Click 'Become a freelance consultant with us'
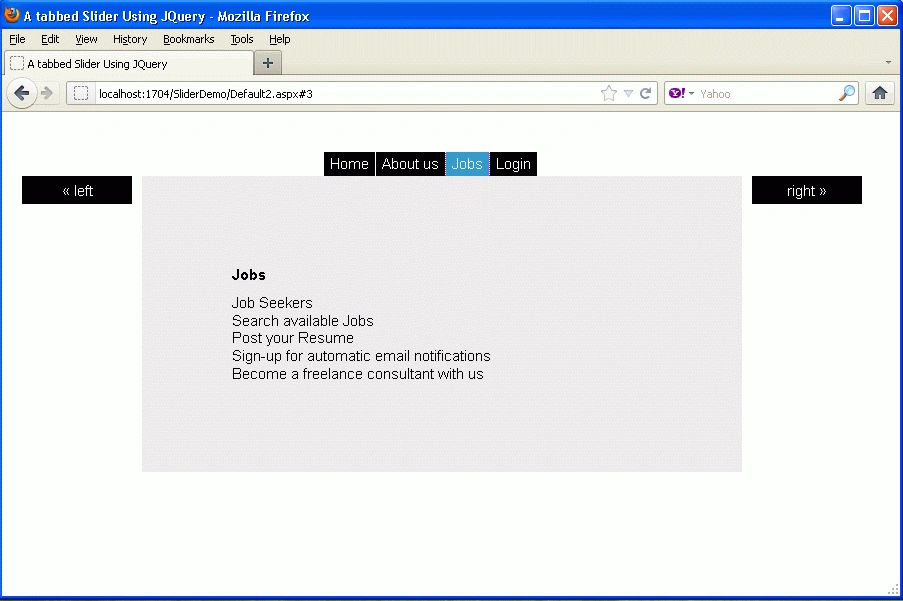903x601 pixels. click(358, 374)
